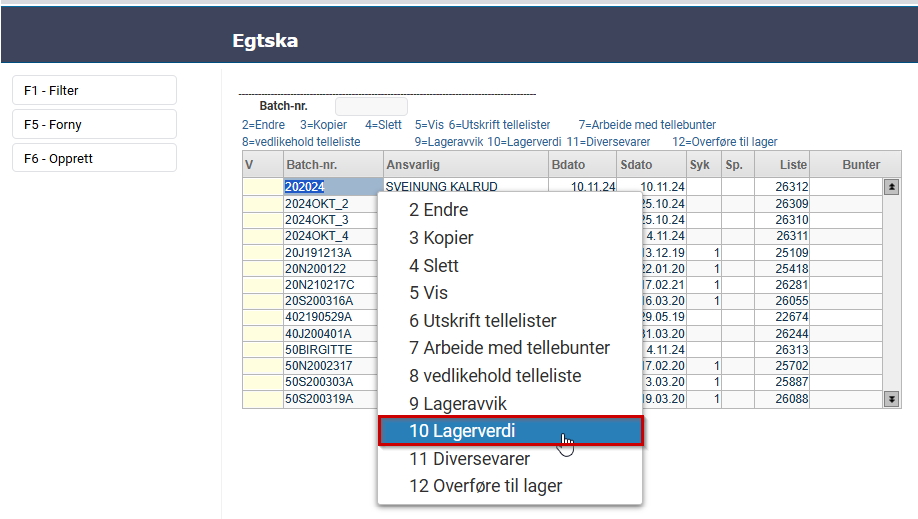
Task: Click the Ansvarlig column header
Action: 466,165
